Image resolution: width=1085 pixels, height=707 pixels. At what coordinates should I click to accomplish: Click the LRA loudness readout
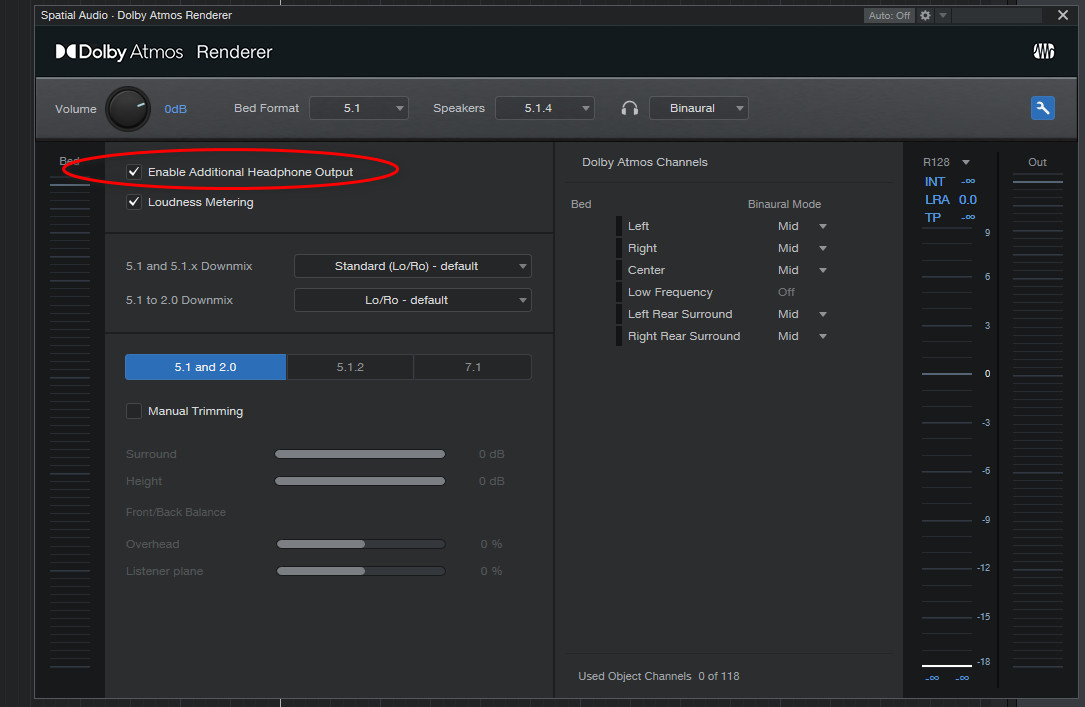[x=951, y=199]
